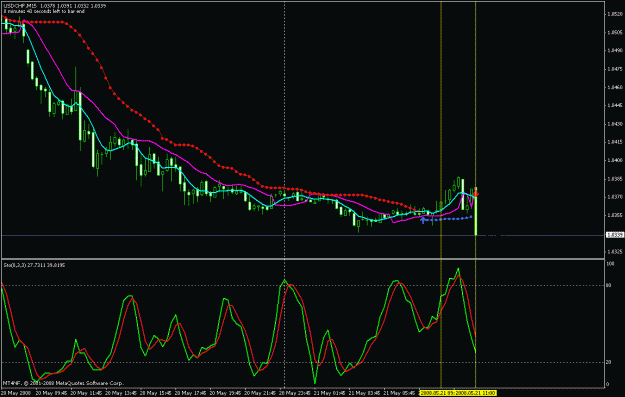Click the '21 May 03:45' time label
625x397 pixels.
(x=364, y=393)
